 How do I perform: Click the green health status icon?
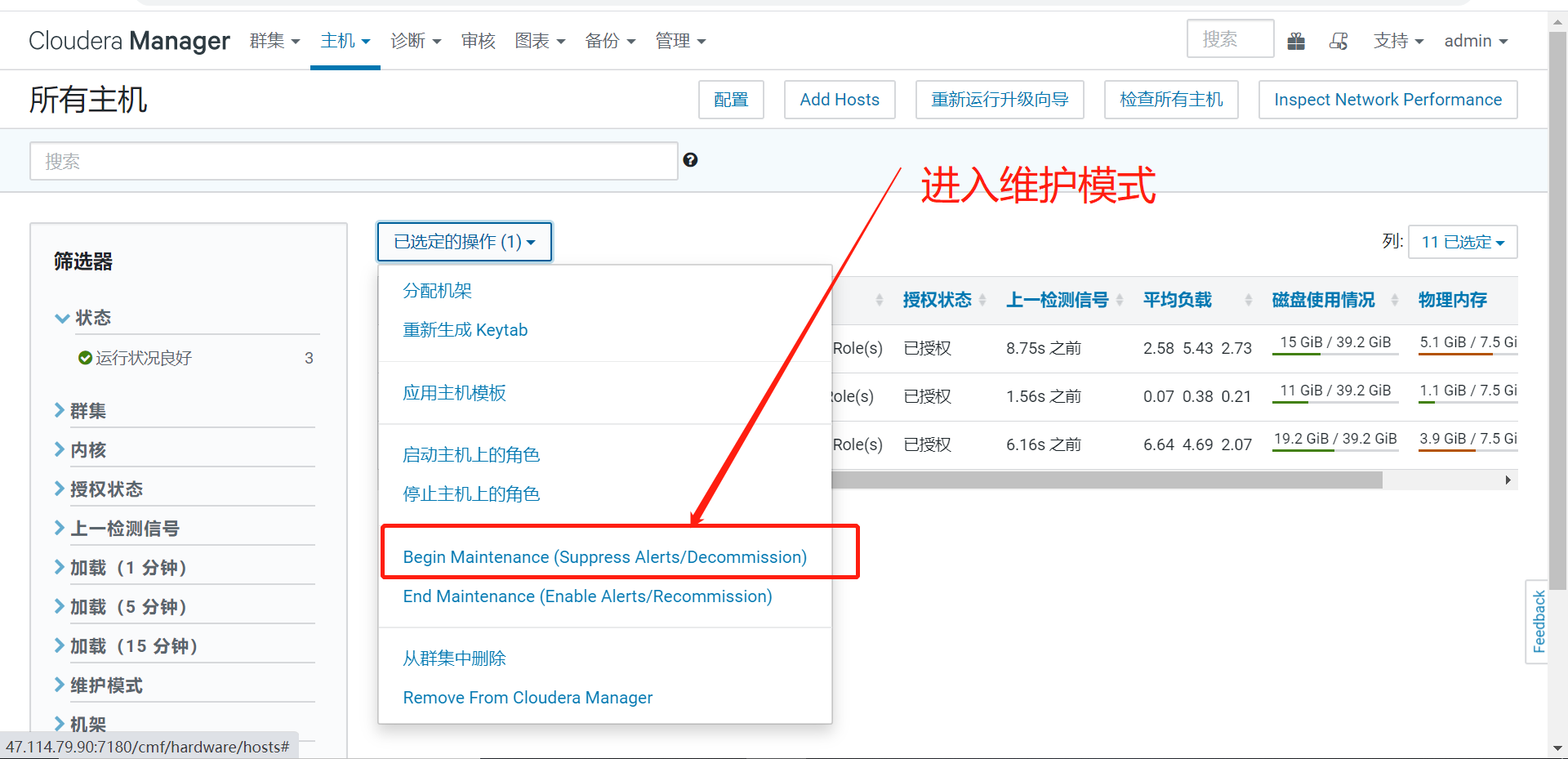86,357
